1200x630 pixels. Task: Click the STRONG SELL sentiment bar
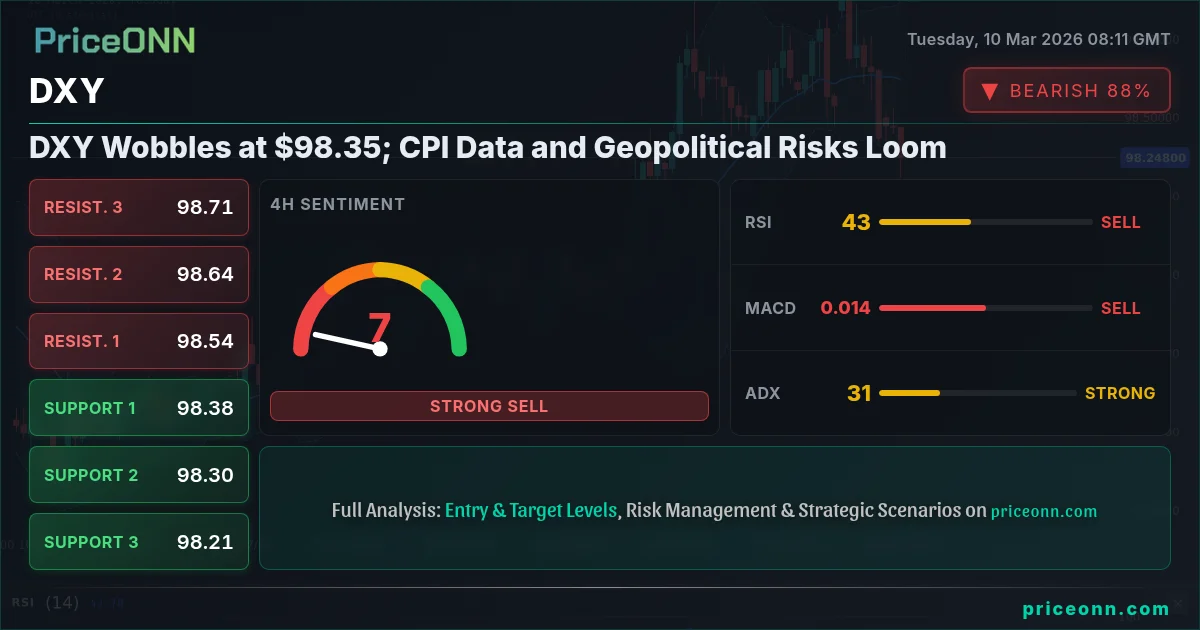coord(489,406)
